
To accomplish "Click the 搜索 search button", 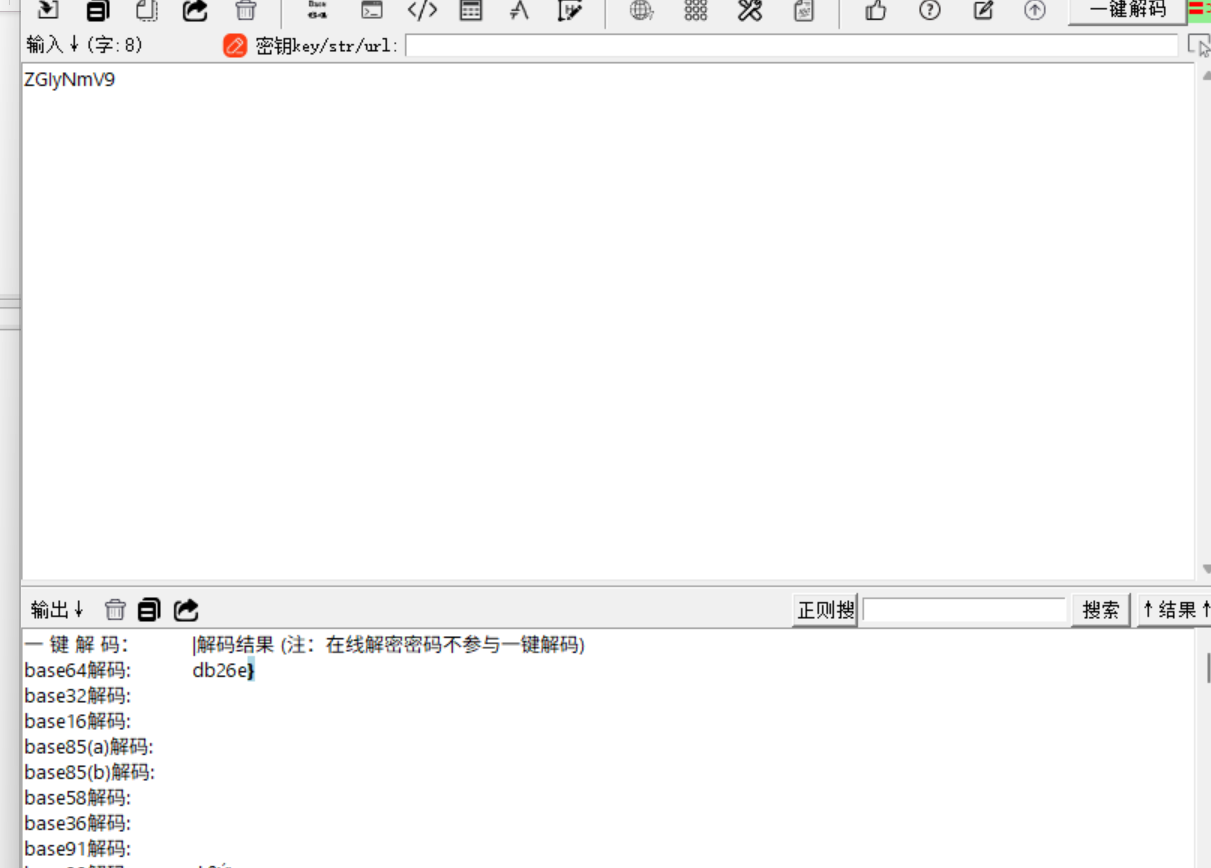I will tap(1101, 610).
